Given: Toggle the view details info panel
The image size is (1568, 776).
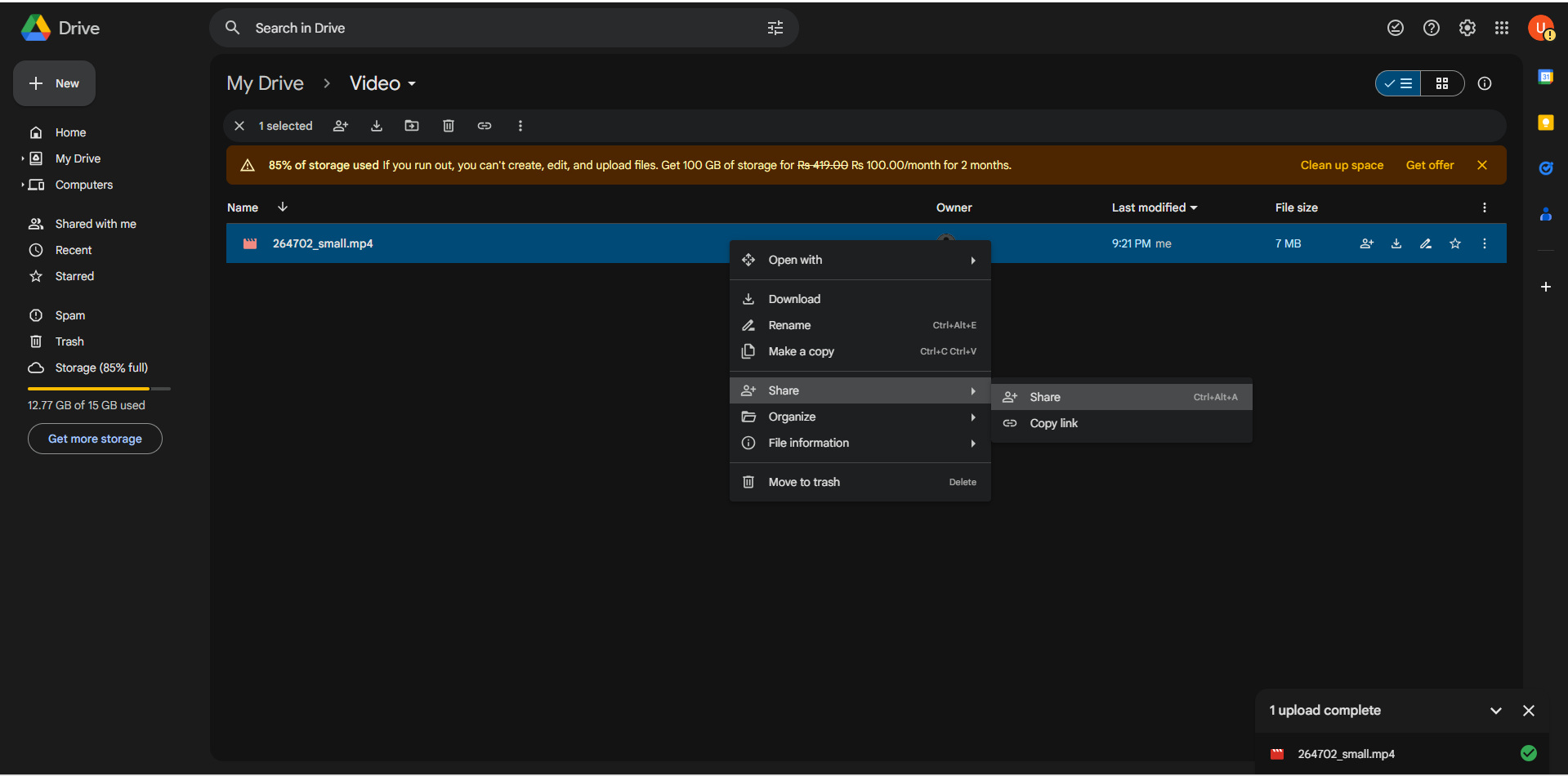Looking at the screenshot, I should 1485,83.
